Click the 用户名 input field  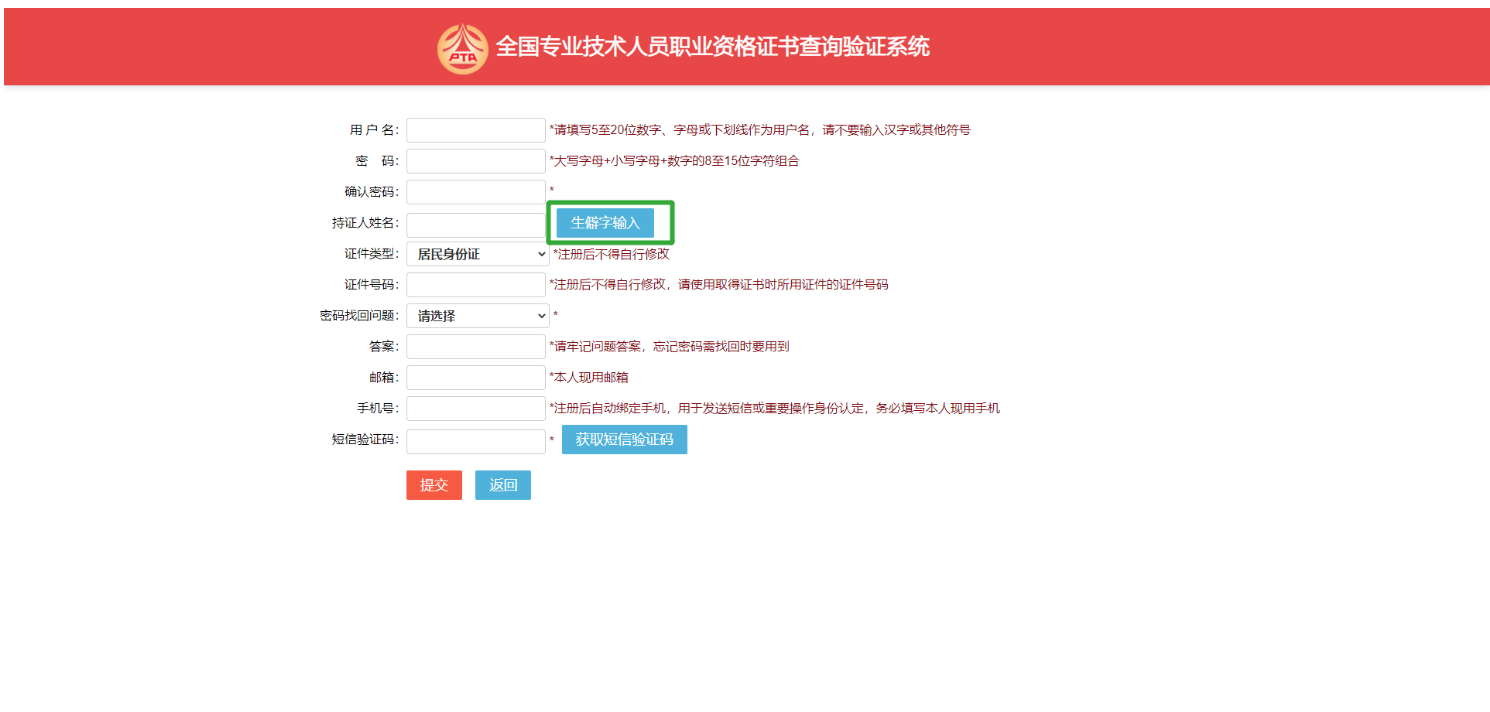pos(475,130)
